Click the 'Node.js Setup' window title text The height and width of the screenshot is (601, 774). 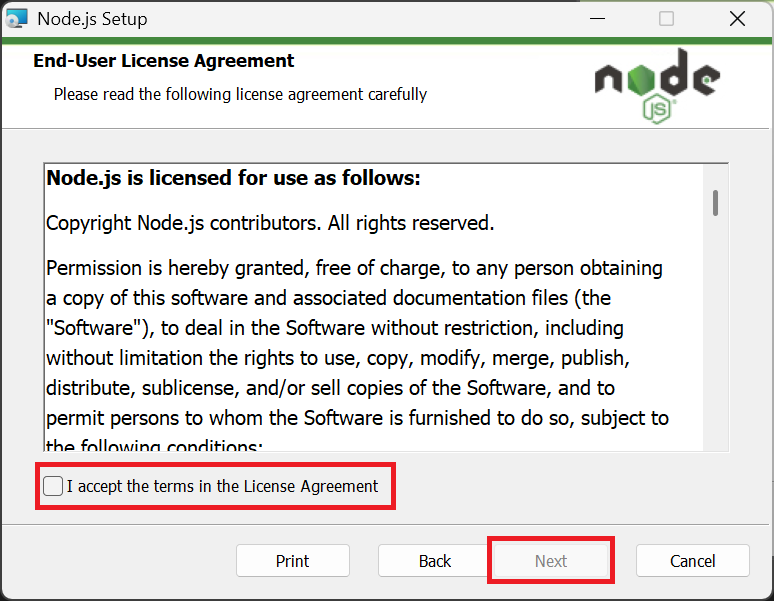92,18
